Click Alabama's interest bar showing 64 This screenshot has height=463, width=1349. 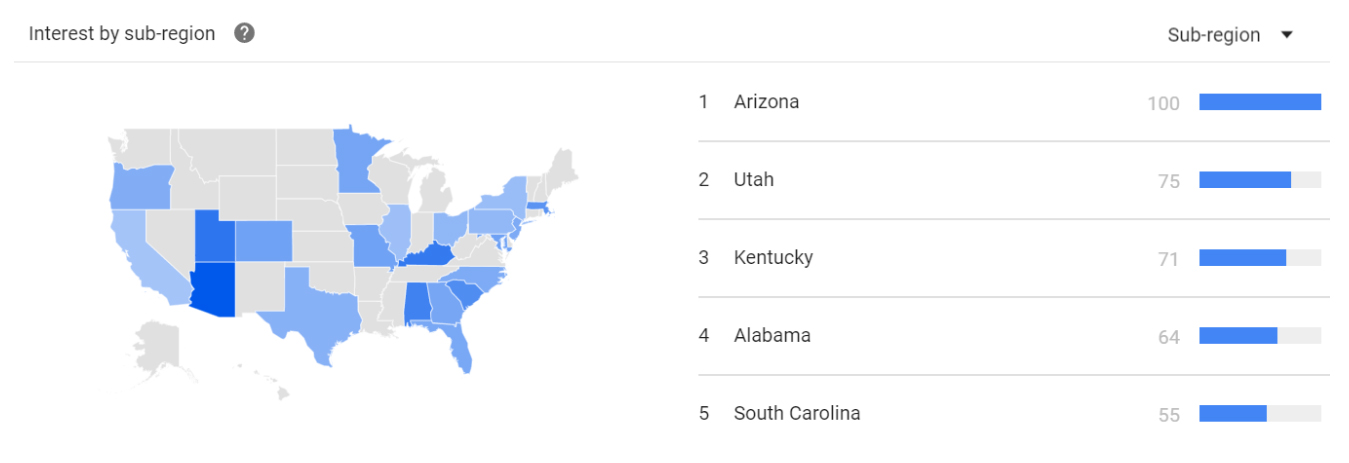(x=1260, y=336)
